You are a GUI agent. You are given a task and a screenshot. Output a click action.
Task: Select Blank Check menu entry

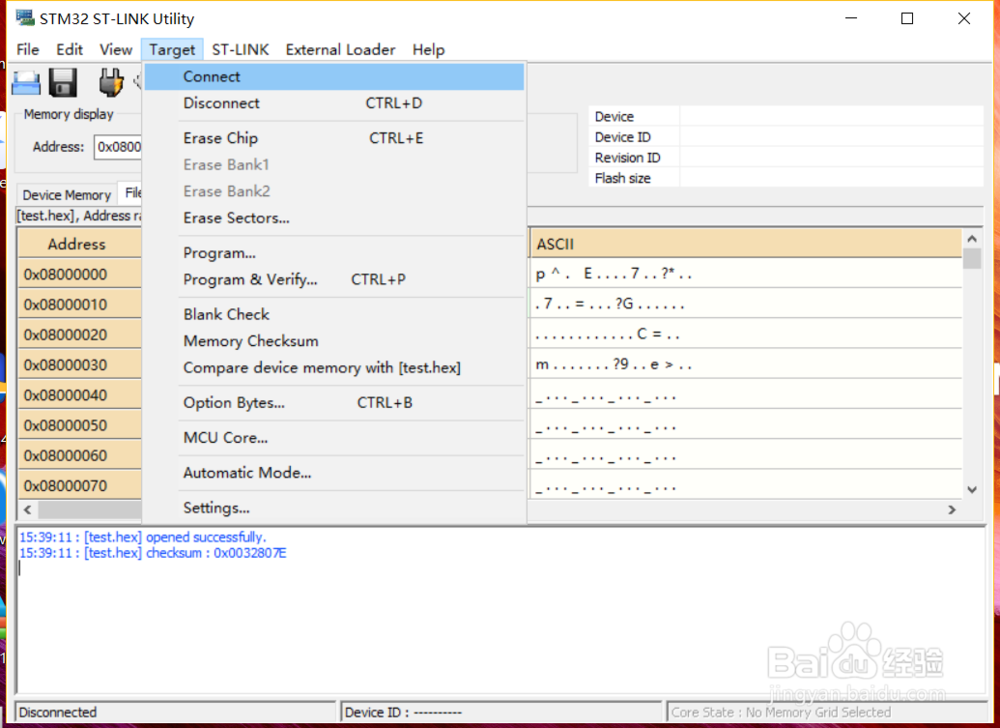tap(334, 314)
